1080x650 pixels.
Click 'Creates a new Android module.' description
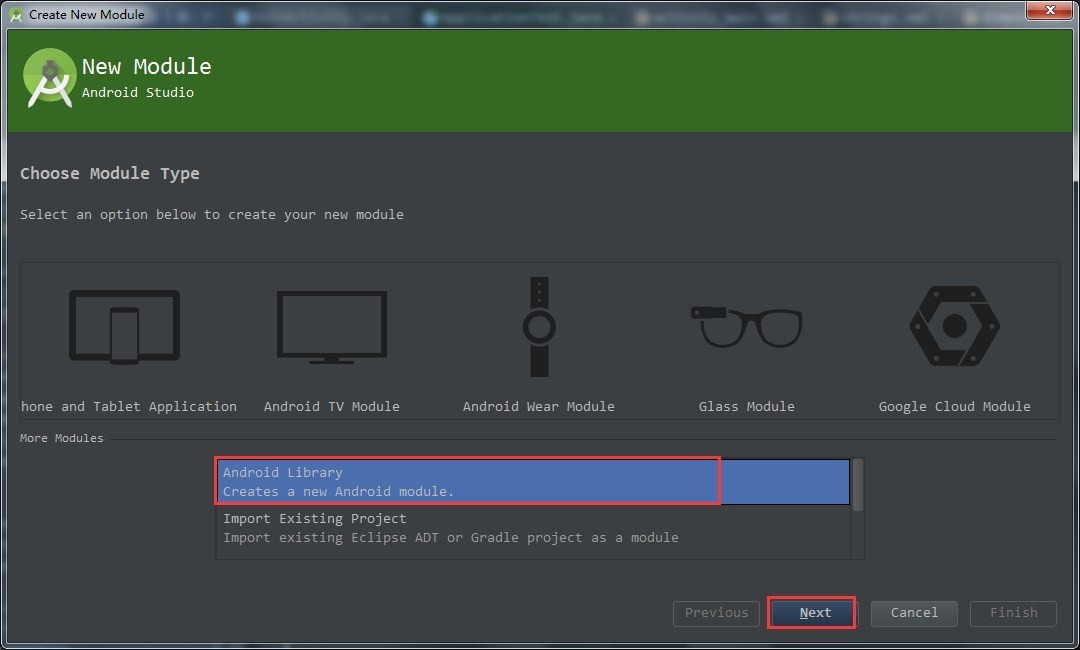(338, 492)
